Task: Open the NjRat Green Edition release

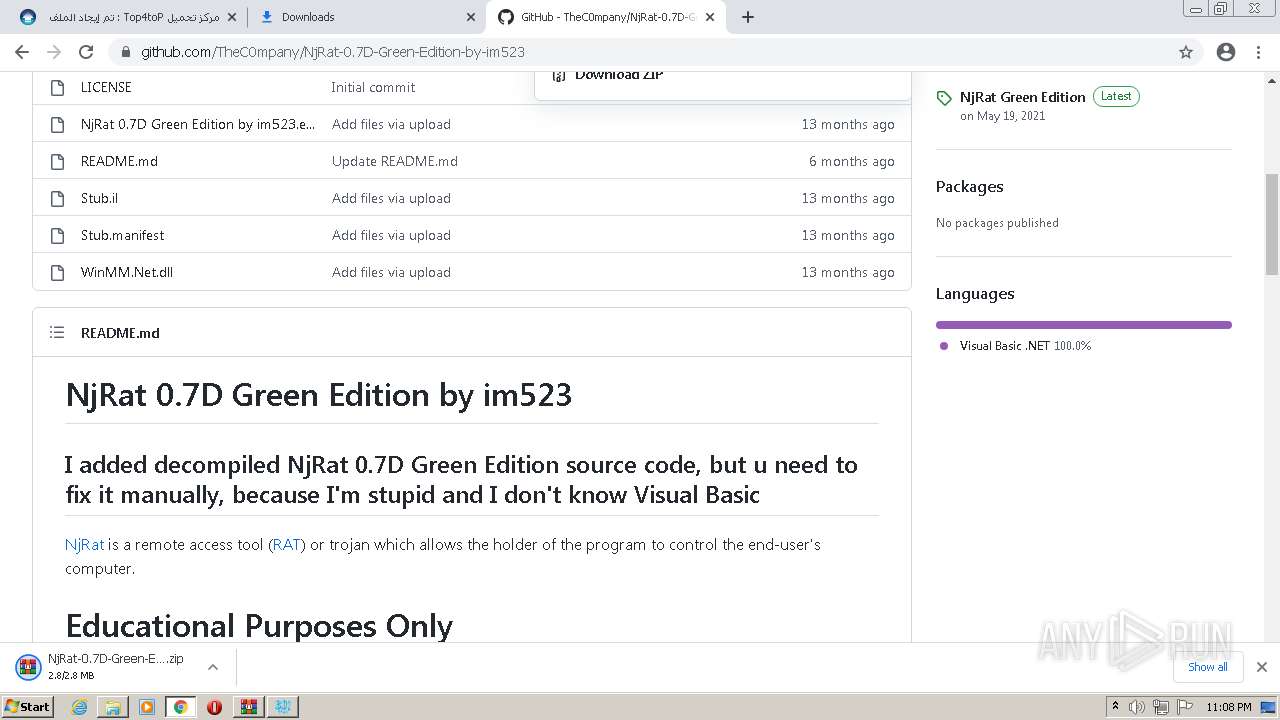Action: pos(1022,97)
